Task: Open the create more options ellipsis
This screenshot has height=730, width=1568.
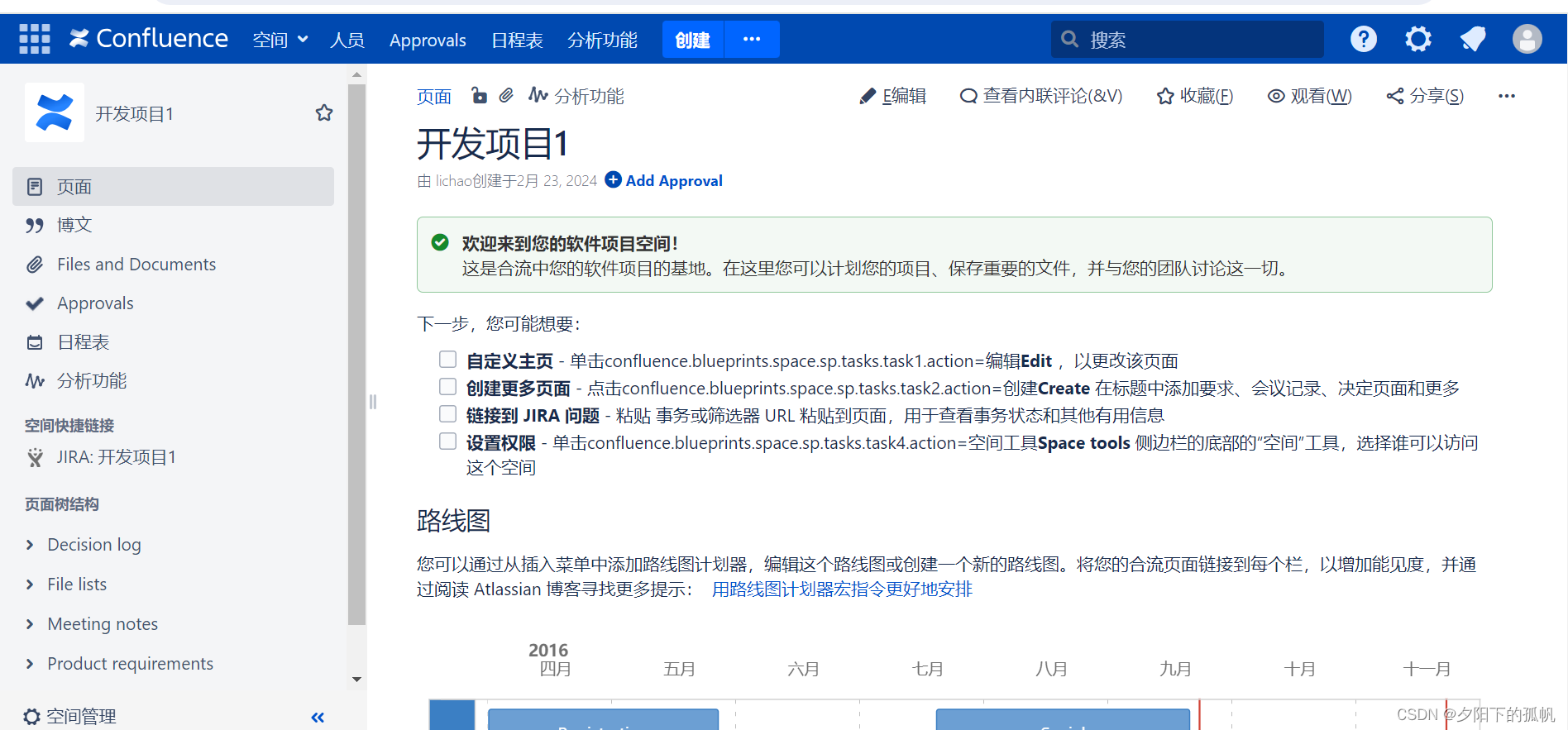Action: (752, 39)
